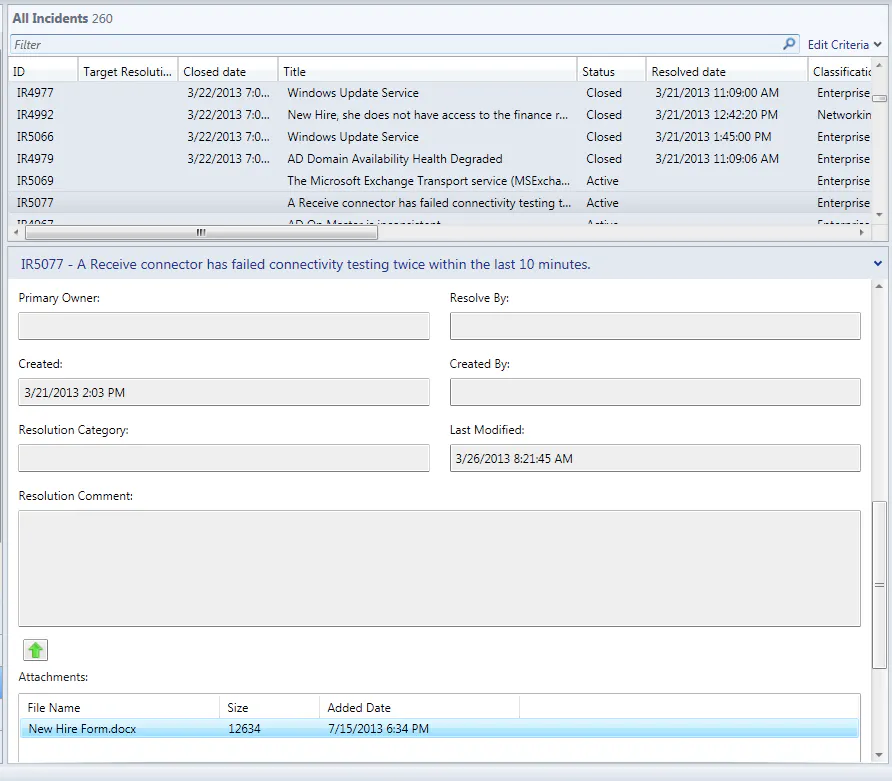Screen dimensions: 892x781
Task: Select incident row IR5077
Action: tap(440, 203)
